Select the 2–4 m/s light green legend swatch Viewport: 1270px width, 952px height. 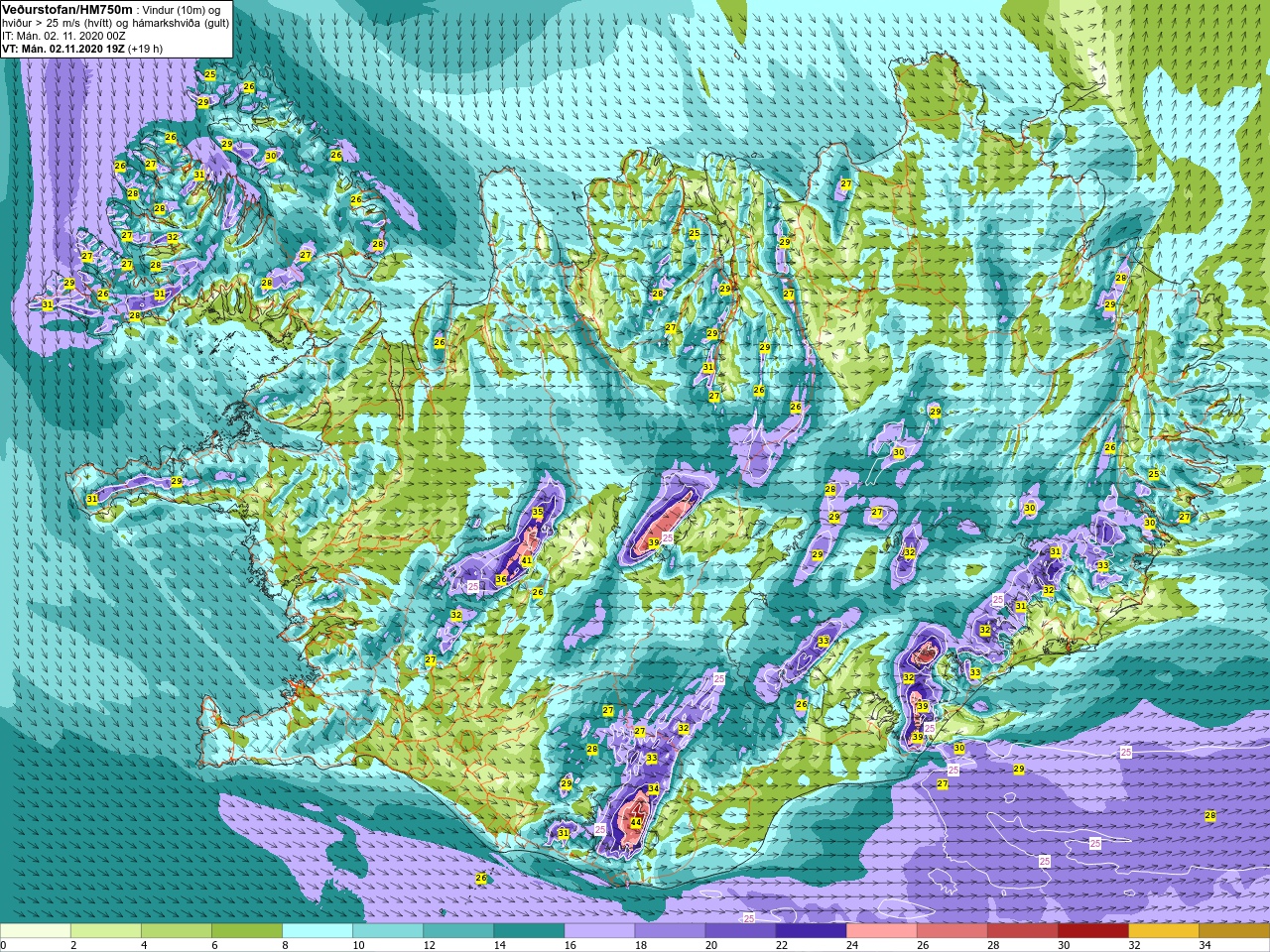tap(106, 931)
